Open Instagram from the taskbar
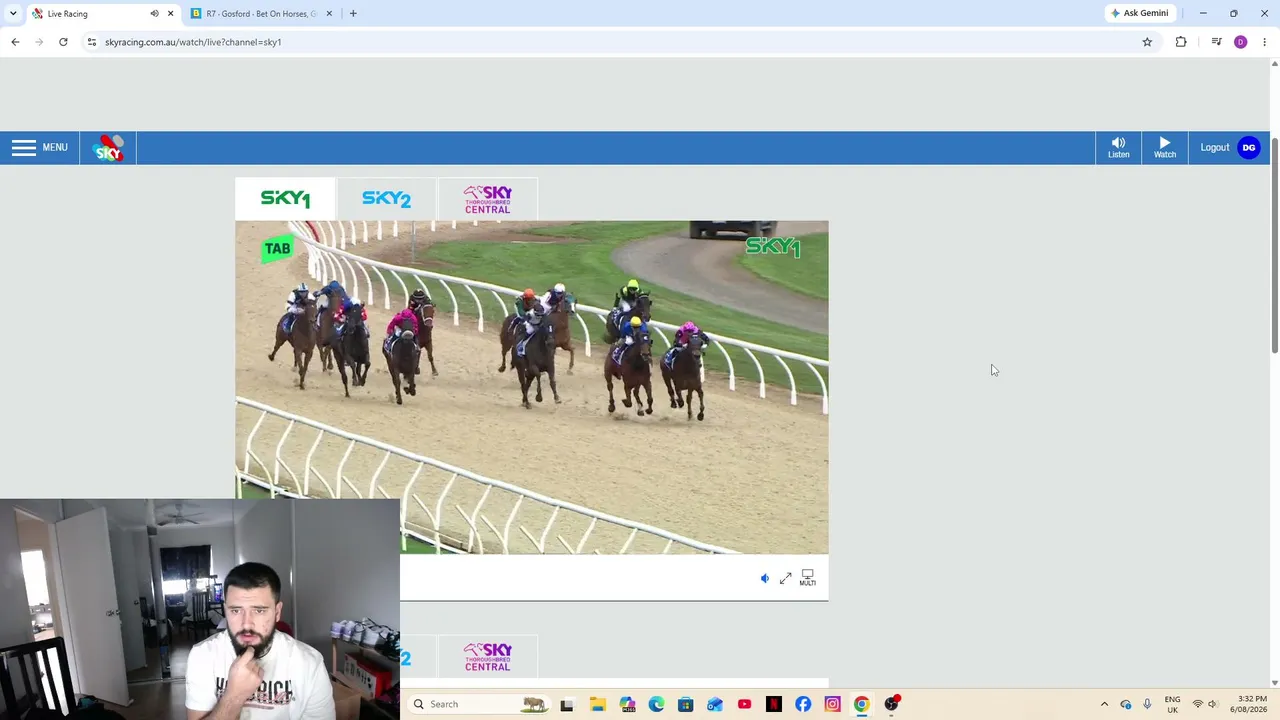Image resolution: width=1280 pixels, height=720 pixels. (x=832, y=704)
